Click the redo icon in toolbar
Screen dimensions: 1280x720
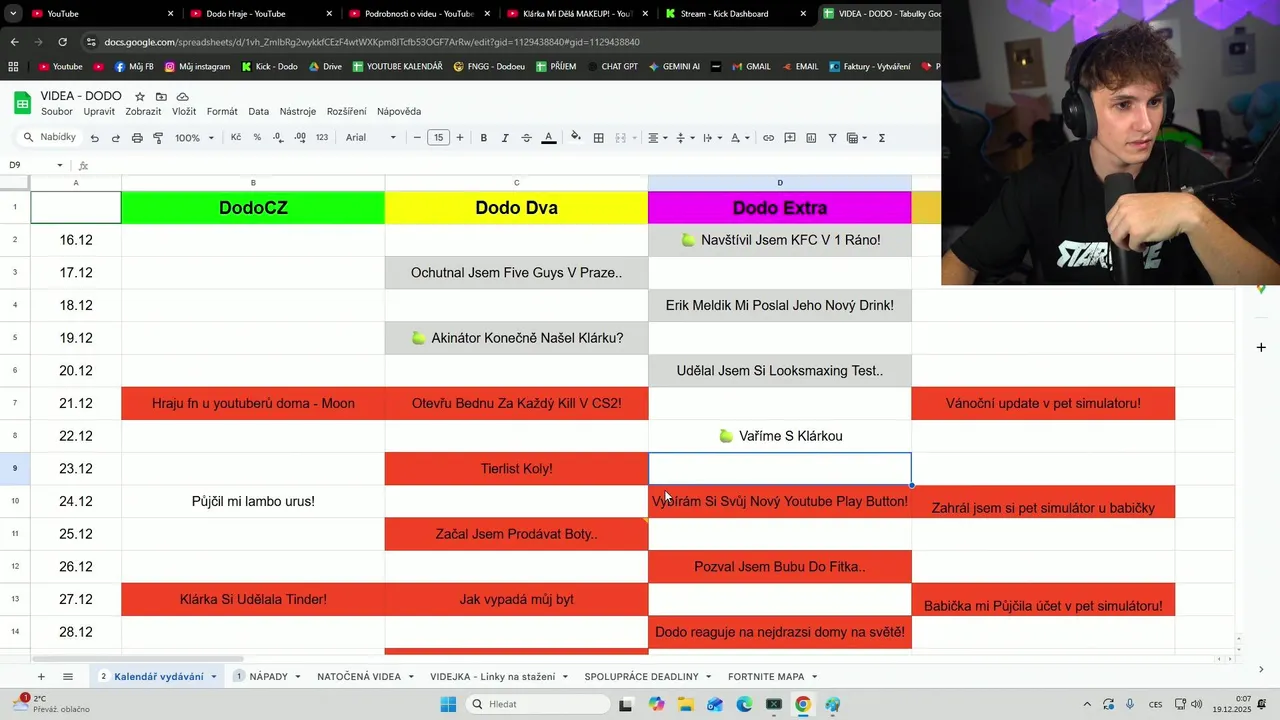(116, 138)
